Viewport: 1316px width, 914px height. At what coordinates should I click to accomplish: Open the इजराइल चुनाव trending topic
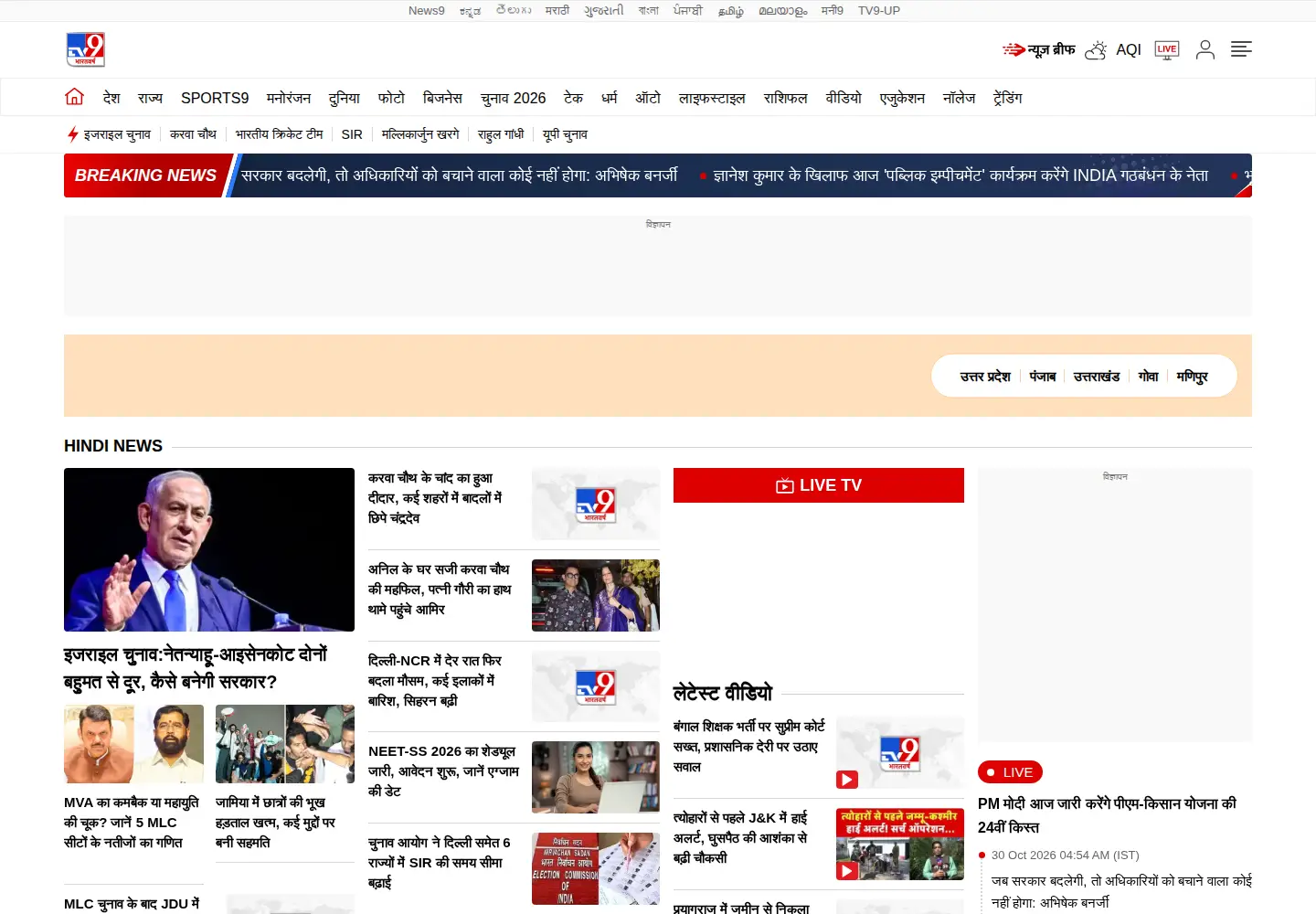point(117,134)
